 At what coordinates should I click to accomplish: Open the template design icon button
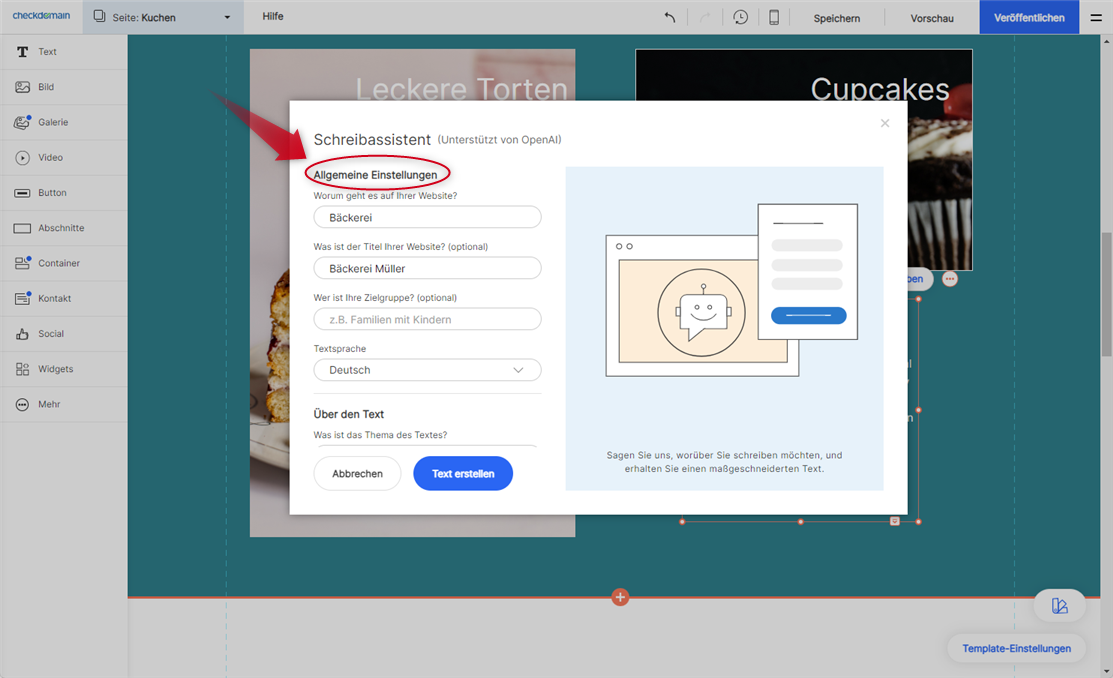1059,606
